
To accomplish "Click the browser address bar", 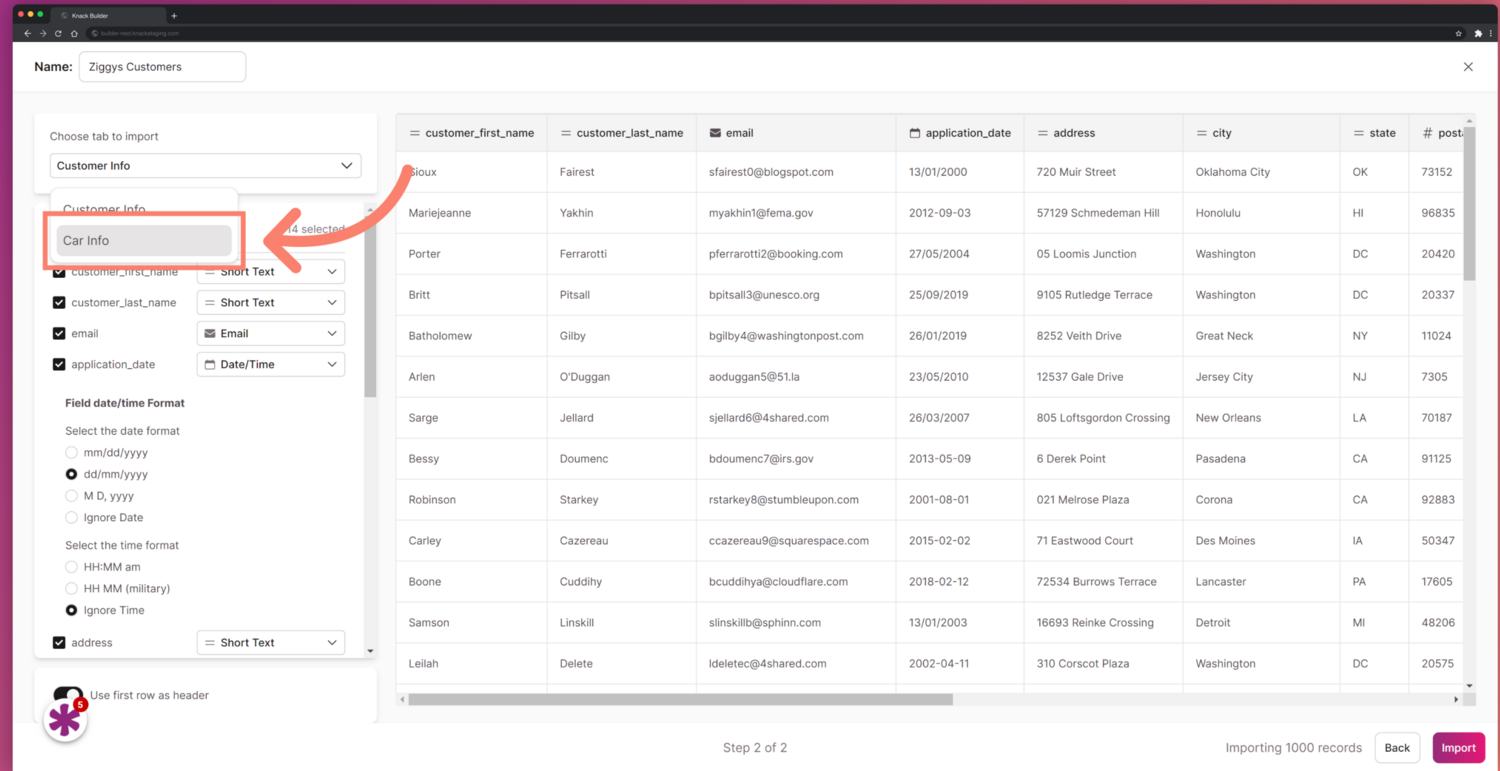I will coord(768,33).
